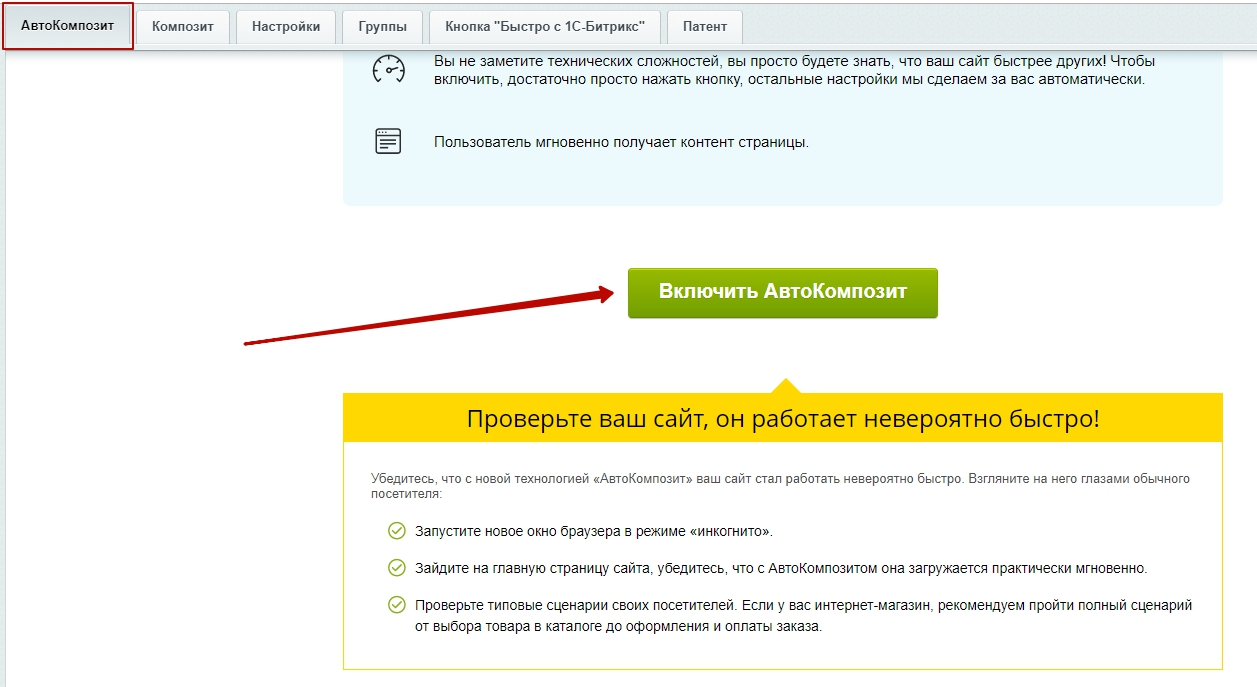Screen dimensions: 1257x687
Task: Click the text Пользователь мгновенно получает контент страницы
Action: [x=621, y=142]
